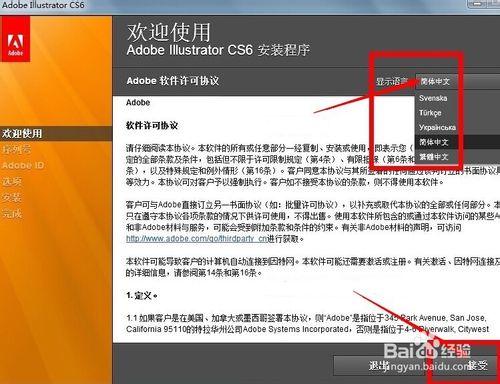
Task: Click the Adobe Illustrator CS6 window title
Action: coord(43,5)
